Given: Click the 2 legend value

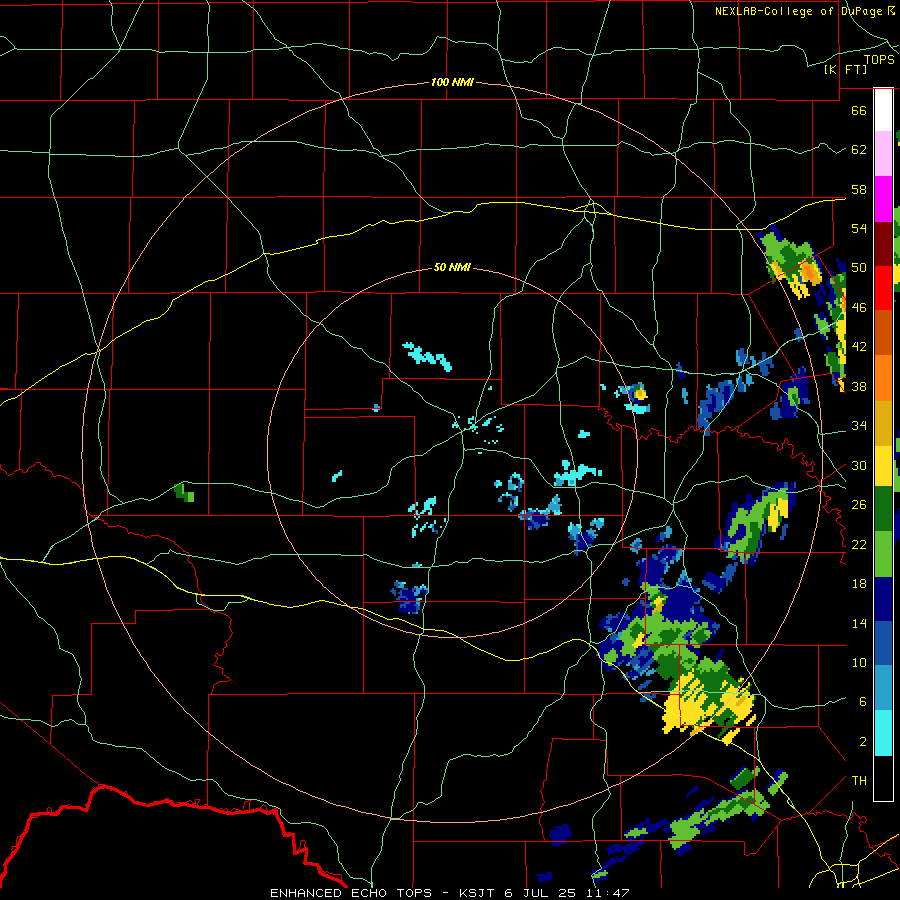Looking at the screenshot, I should (862, 742).
